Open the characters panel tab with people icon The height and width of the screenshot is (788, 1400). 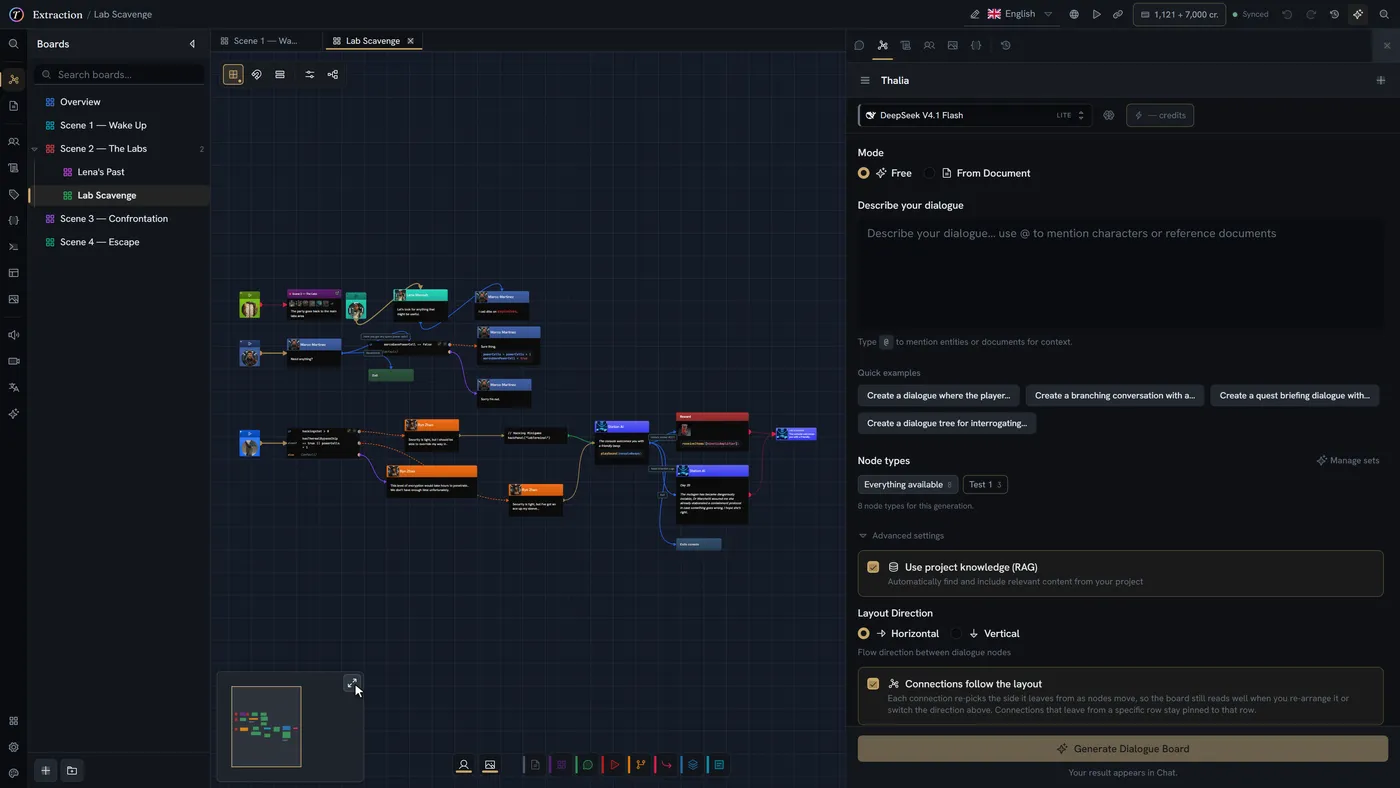pos(929,45)
